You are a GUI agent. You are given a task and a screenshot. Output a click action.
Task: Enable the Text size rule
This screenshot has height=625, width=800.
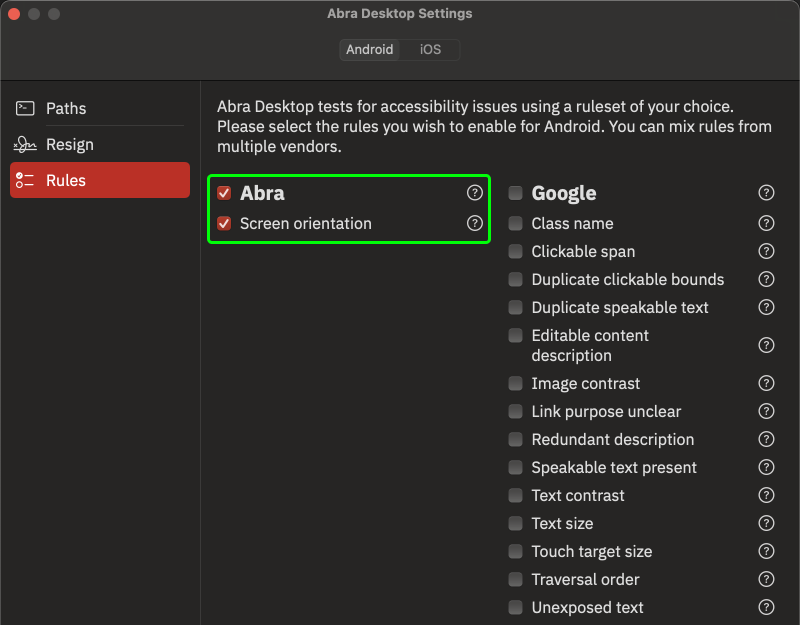tap(515, 523)
